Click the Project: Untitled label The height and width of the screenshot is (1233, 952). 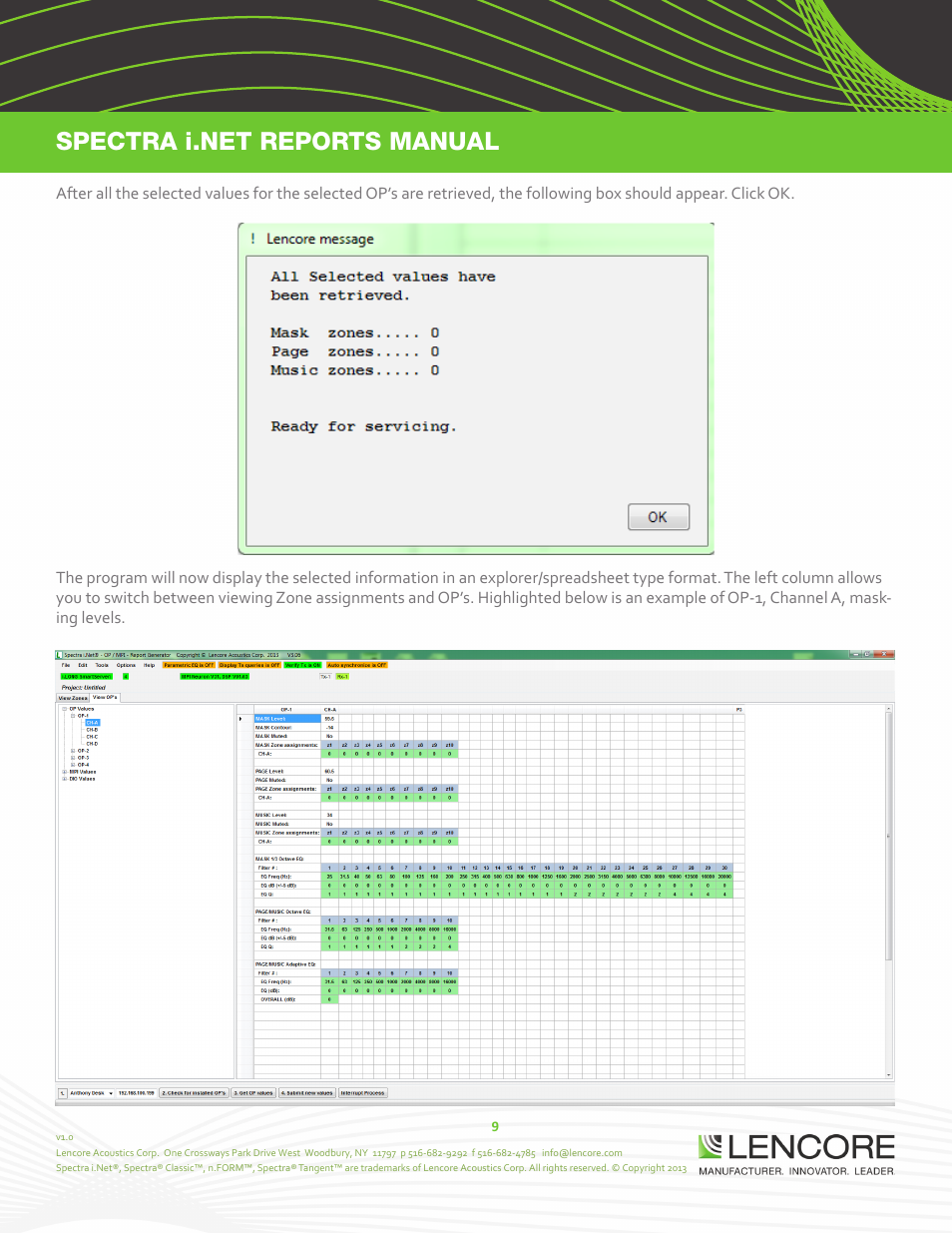pos(83,687)
